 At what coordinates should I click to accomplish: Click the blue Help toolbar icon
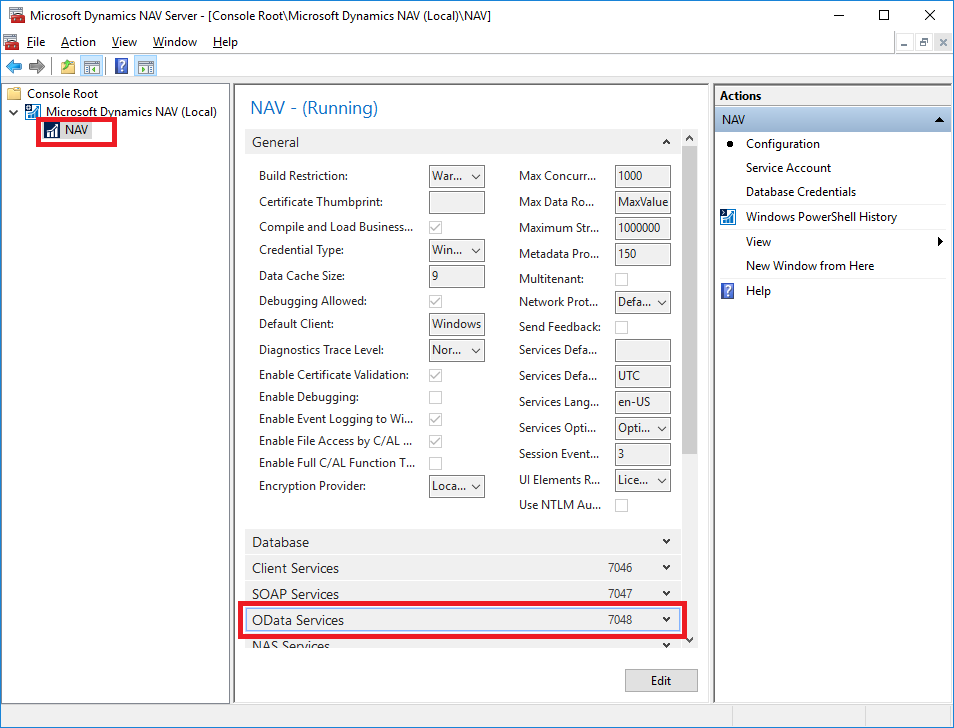pyautogui.click(x=122, y=66)
